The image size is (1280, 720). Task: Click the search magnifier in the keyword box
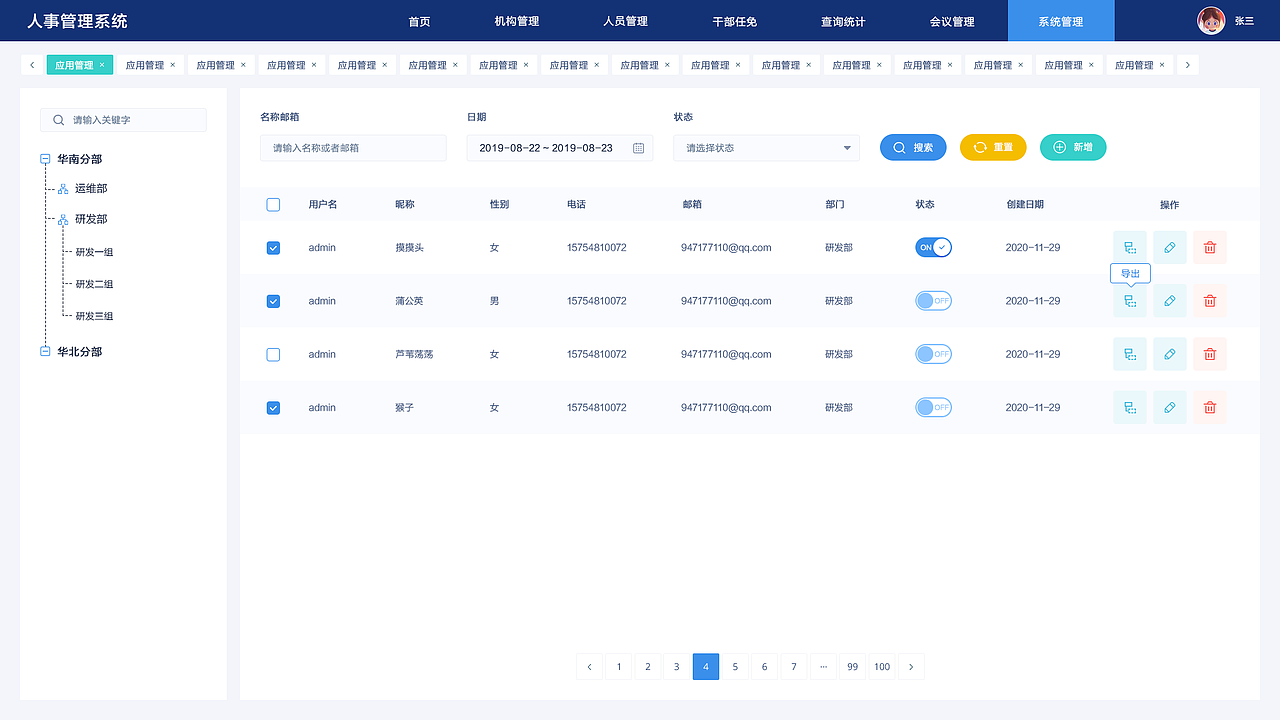point(58,119)
